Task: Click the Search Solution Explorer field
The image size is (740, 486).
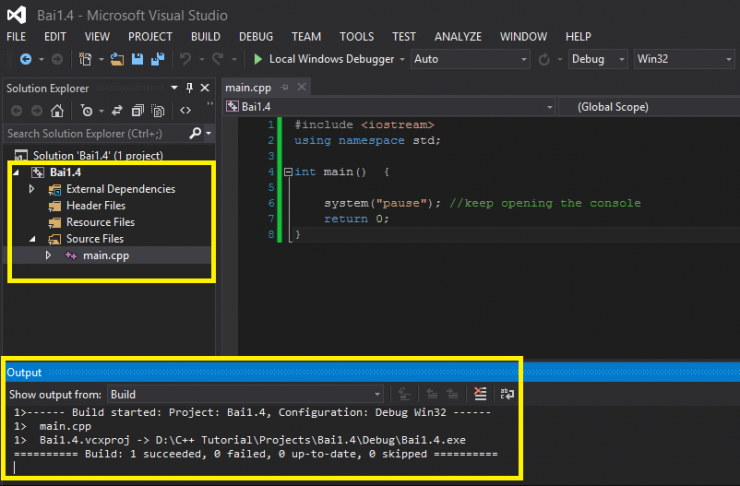Action: click(97, 134)
